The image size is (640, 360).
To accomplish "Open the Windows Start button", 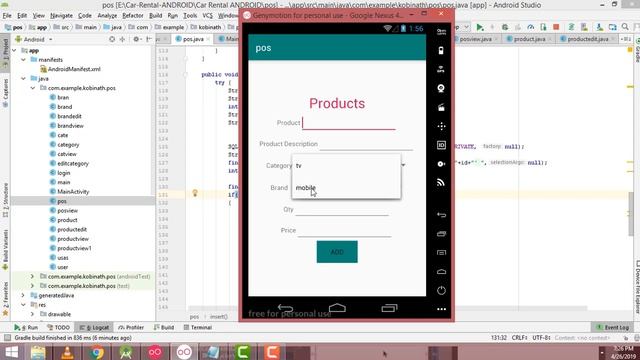I will coord(11,352).
